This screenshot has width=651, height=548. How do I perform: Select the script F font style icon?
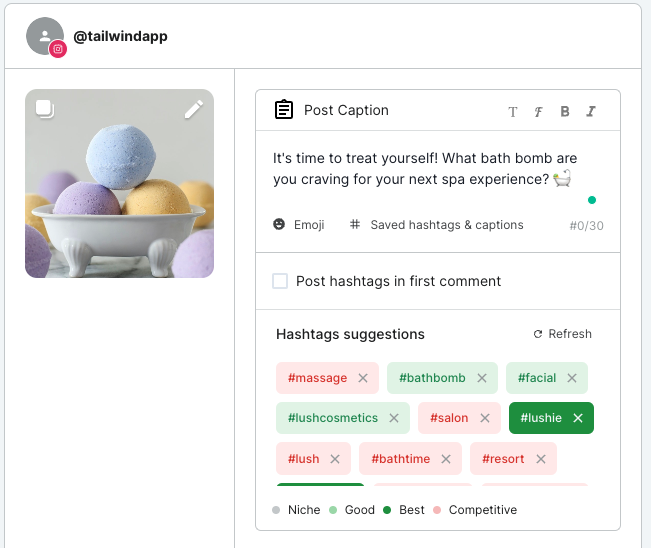point(539,112)
